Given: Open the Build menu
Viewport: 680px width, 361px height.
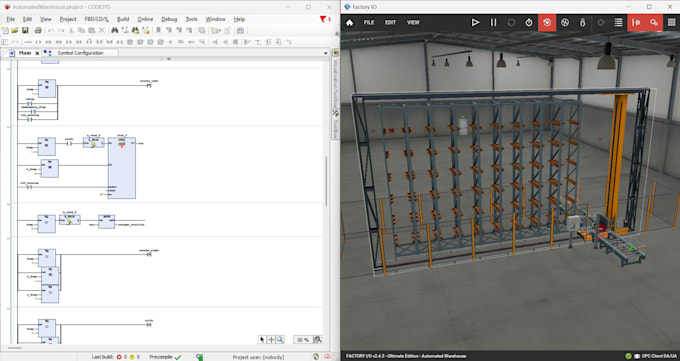Looking at the screenshot, I should coord(123,19).
